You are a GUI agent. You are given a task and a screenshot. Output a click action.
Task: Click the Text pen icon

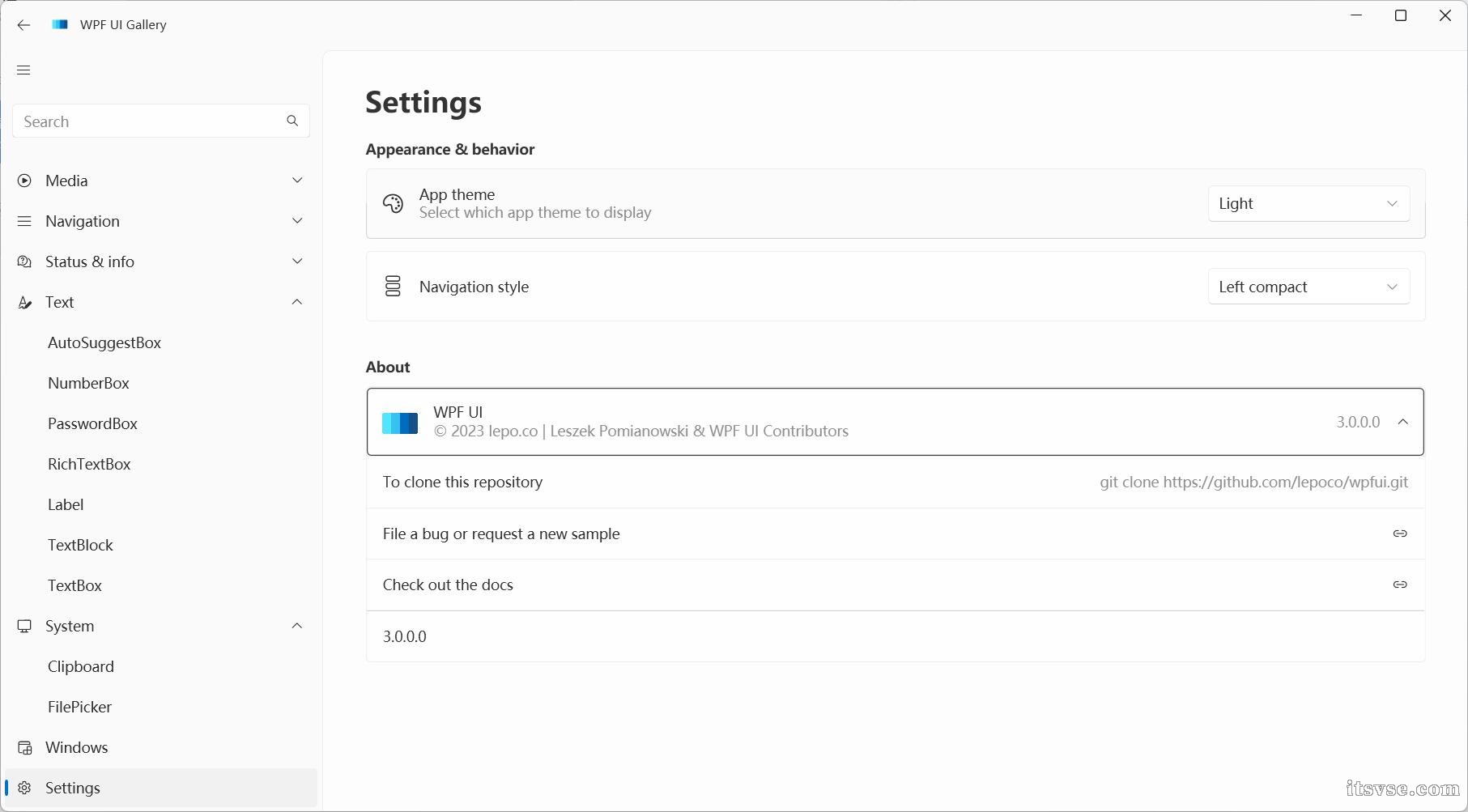(24, 303)
